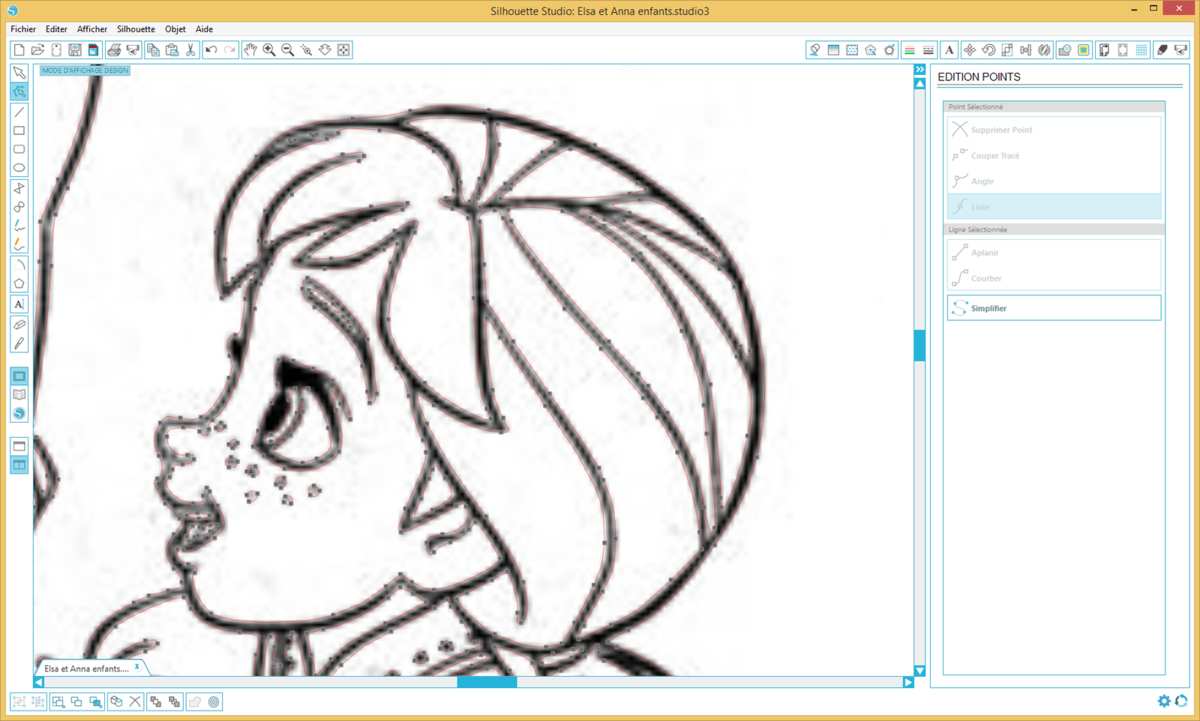Screen dimensions: 1200x721
Task: Select the Ellipse drawing tool
Action: click(19, 168)
